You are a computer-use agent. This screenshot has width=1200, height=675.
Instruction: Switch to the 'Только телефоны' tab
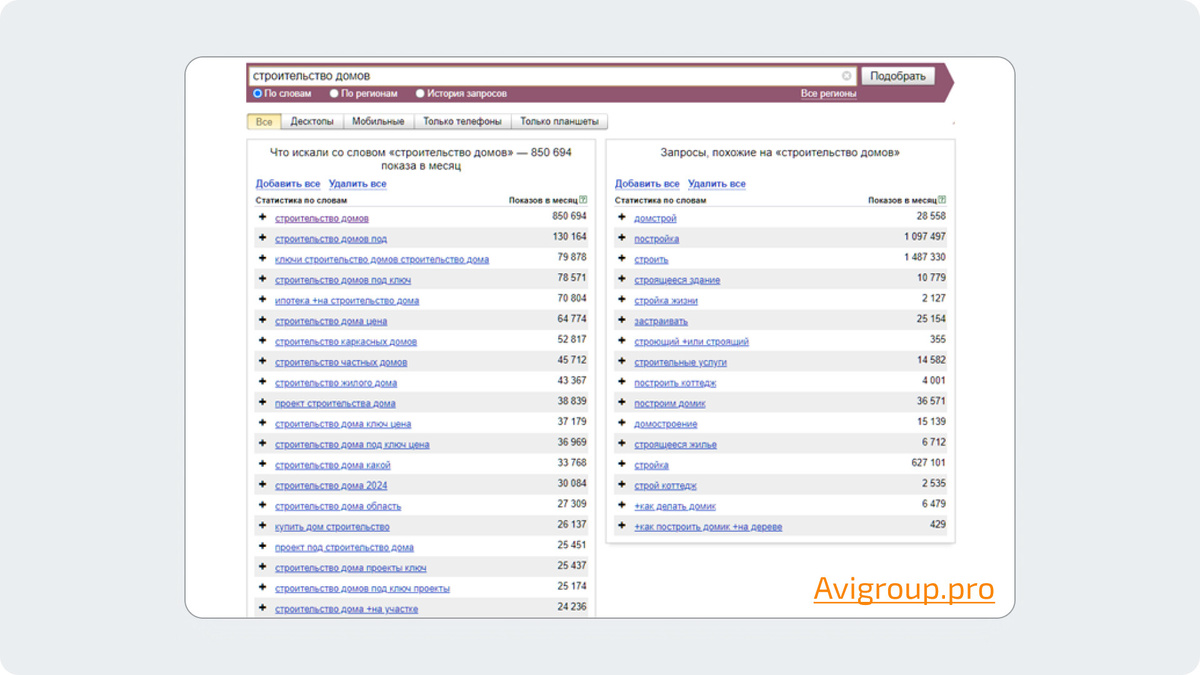(x=462, y=122)
